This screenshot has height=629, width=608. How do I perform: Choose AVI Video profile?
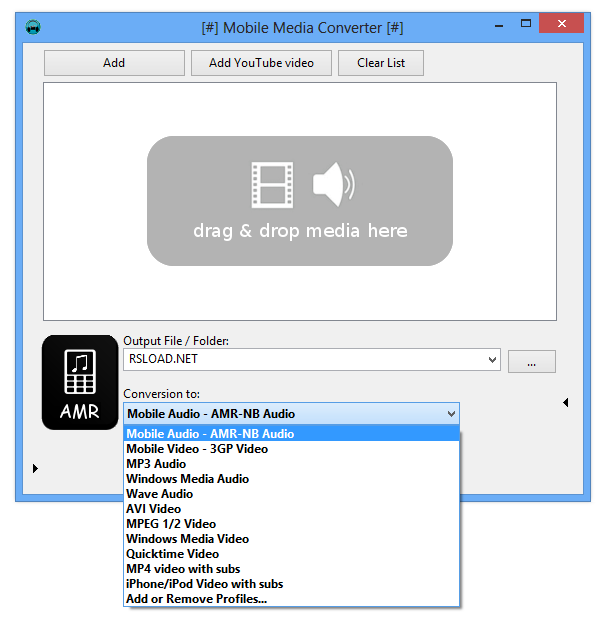coord(291,509)
